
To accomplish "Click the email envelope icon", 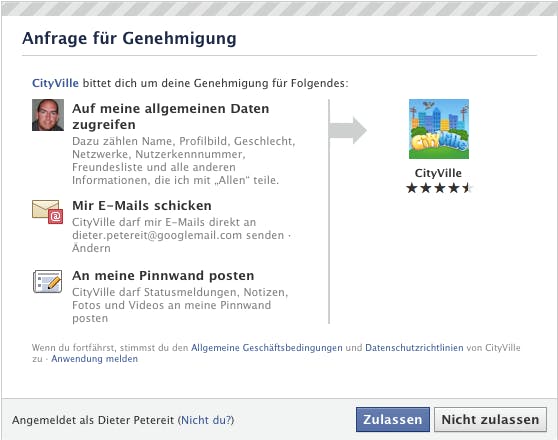I will pos(48,212).
